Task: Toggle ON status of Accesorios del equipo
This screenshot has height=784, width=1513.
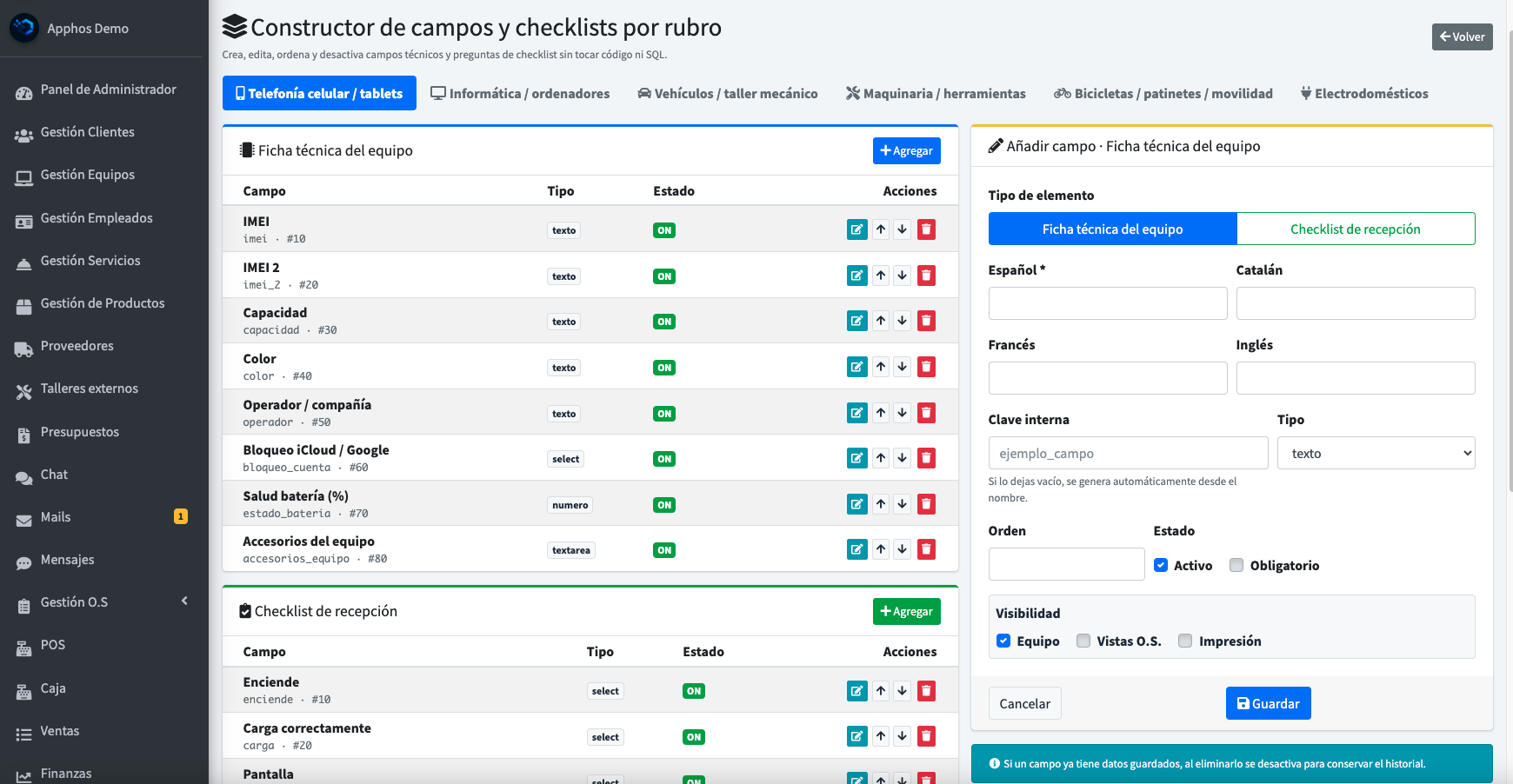Action: click(x=664, y=550)
